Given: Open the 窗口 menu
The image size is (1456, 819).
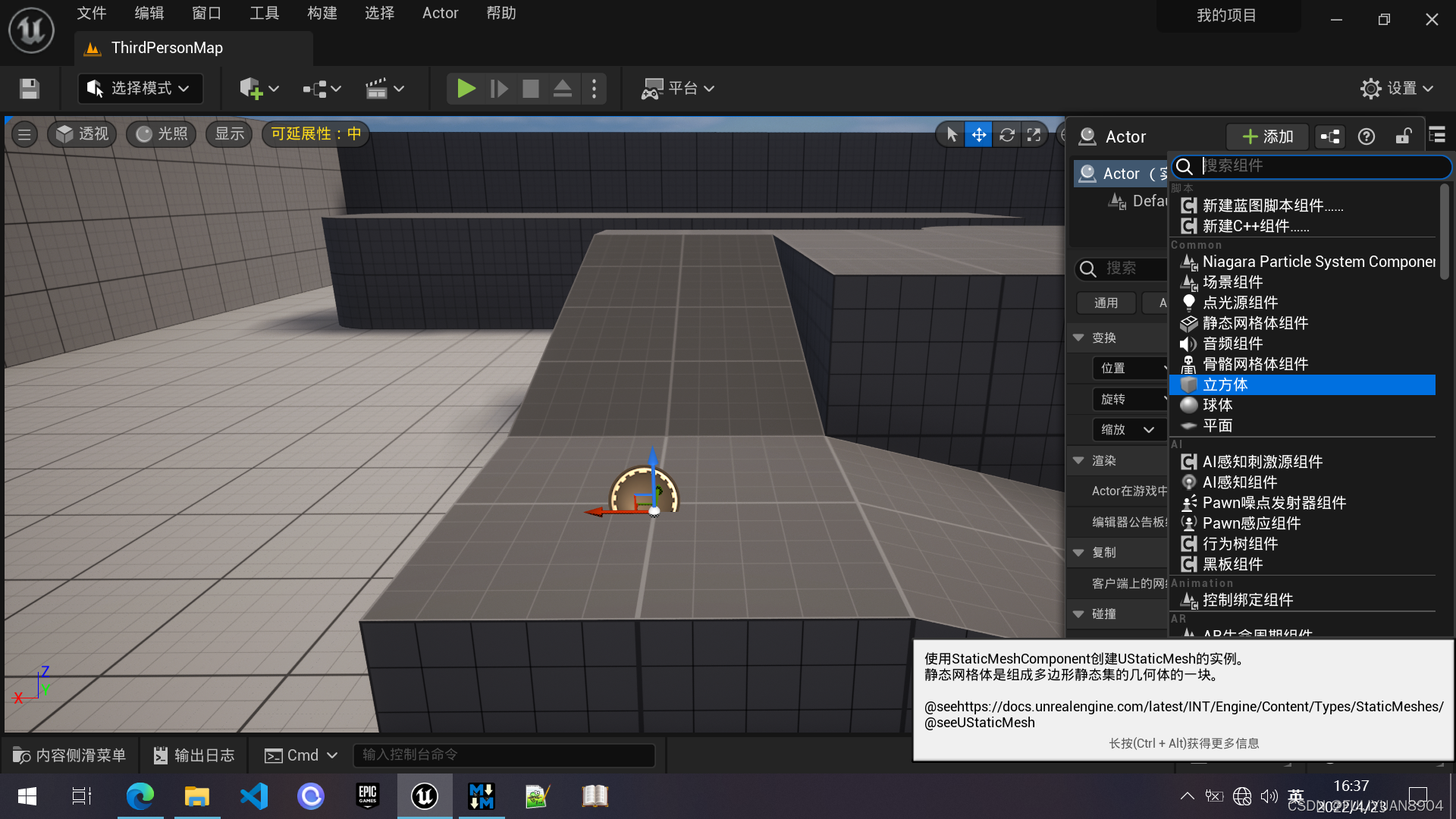Looking at the screenshot, I should click(206, 13).
